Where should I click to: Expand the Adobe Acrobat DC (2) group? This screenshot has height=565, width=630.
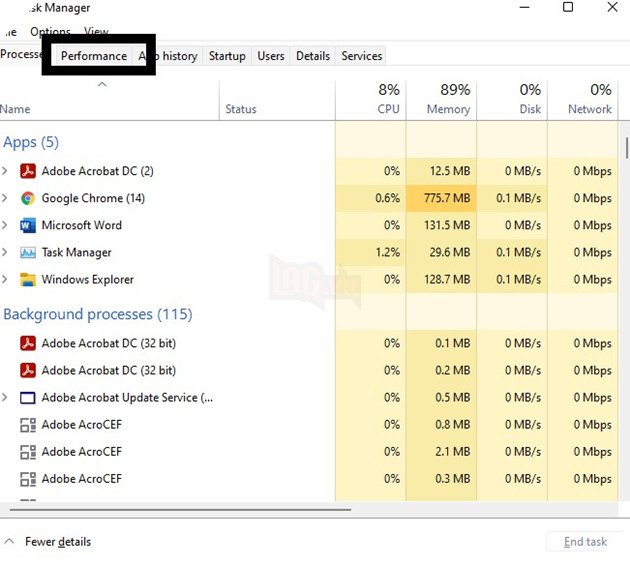tap(4, 171)
